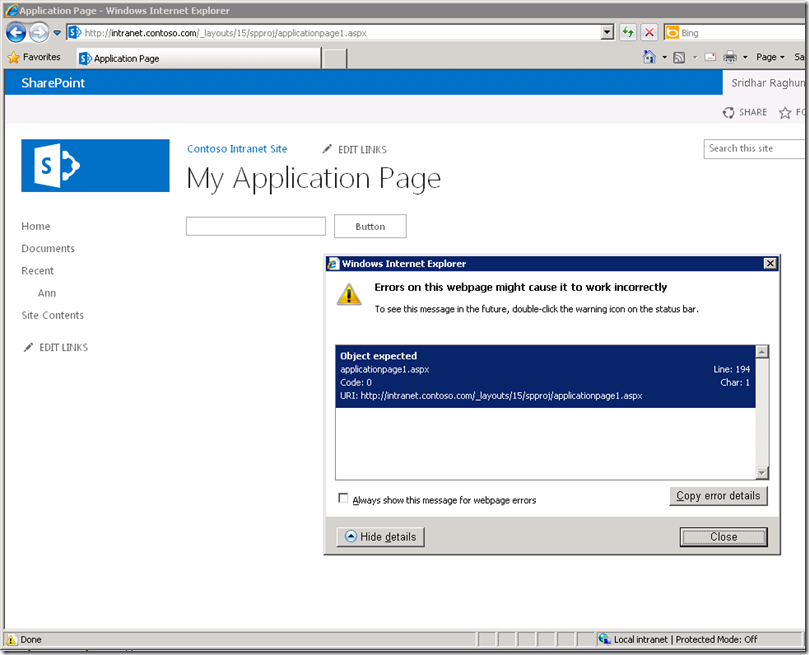Click the Bing search provider icon

click(672, 32)
